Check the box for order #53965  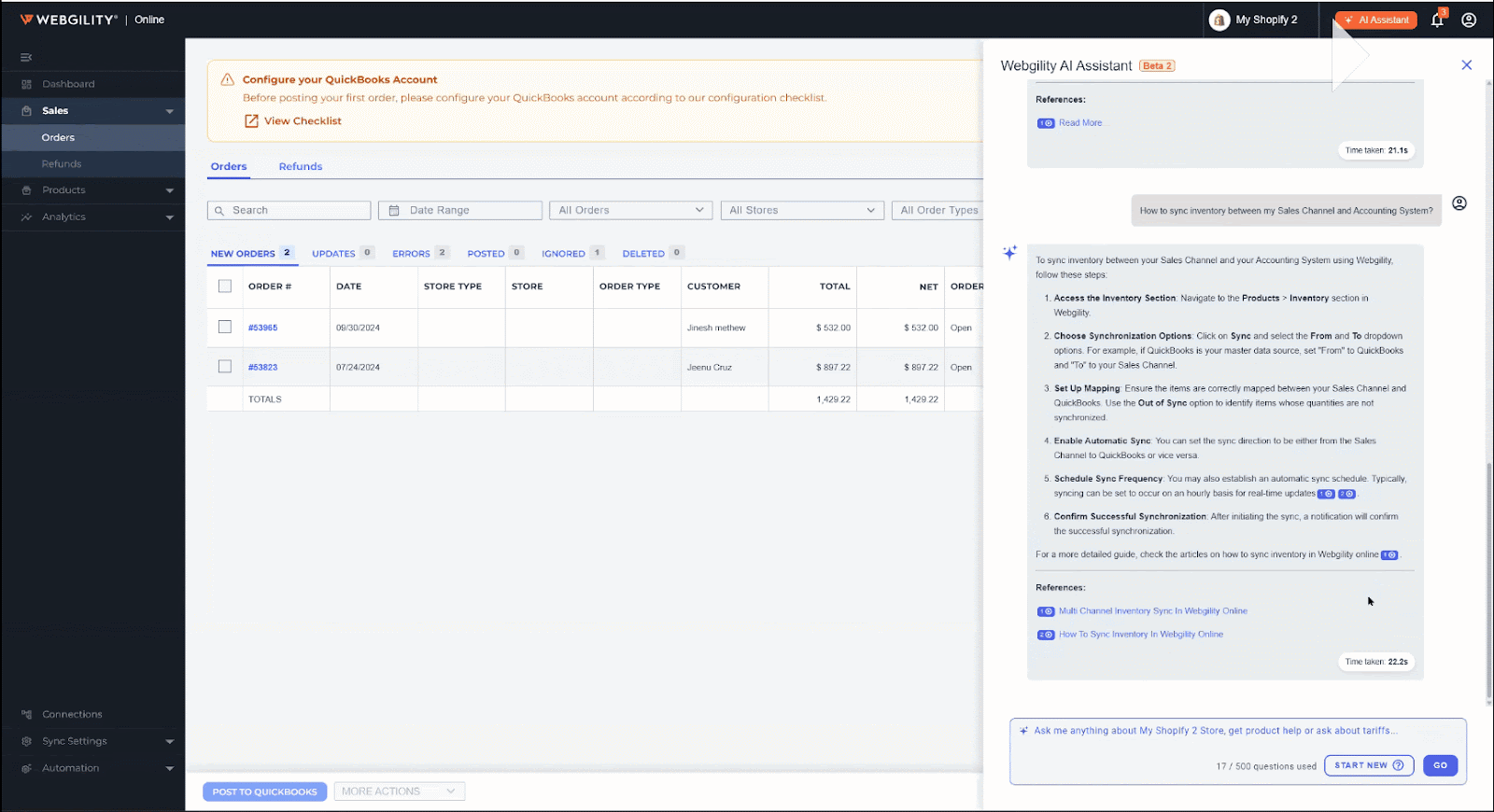click(x=225, y=328)
